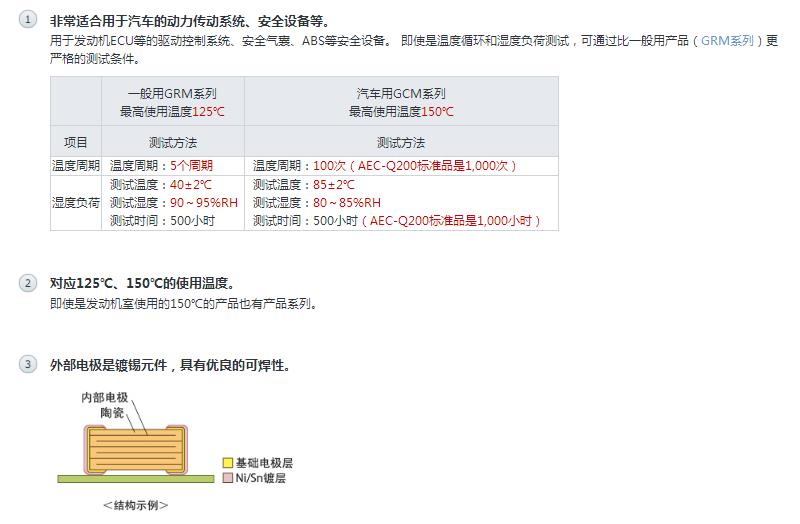Viewport: 800px width, 524px height.
Task: Click the 严格的测试条件 paragraph line
Action: click(95, 59)
